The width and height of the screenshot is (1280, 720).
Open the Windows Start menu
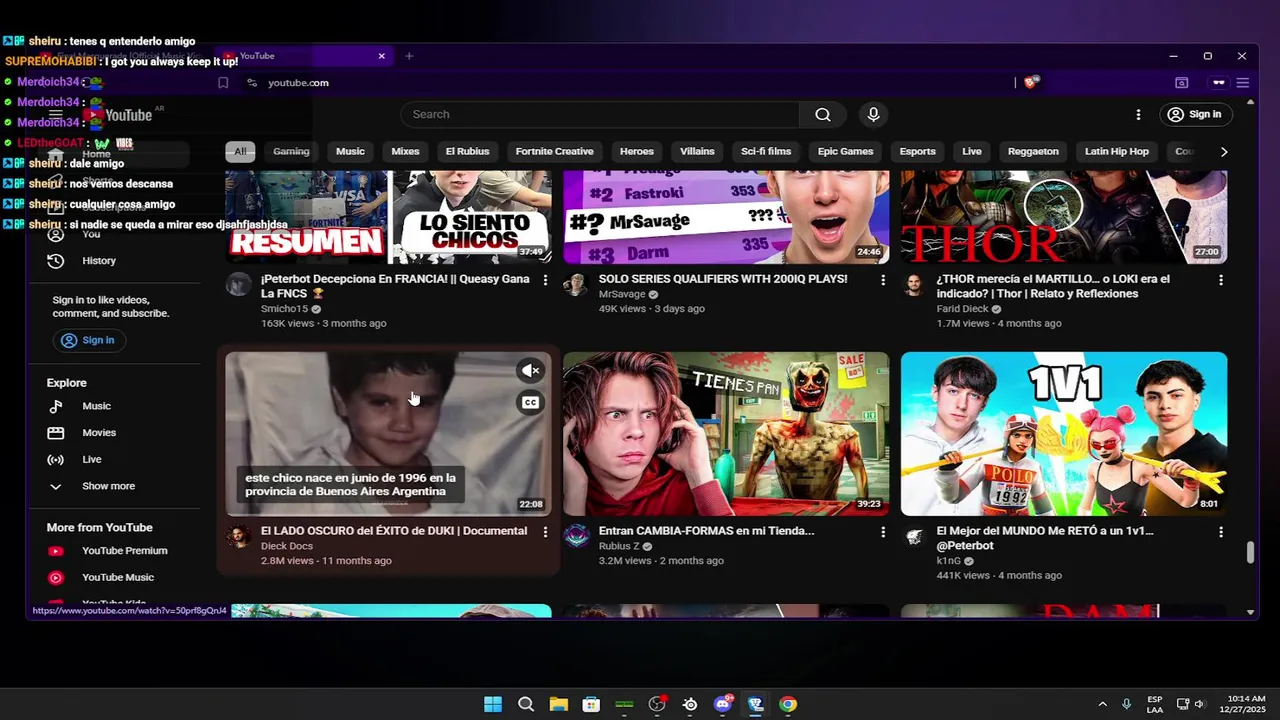493,704
